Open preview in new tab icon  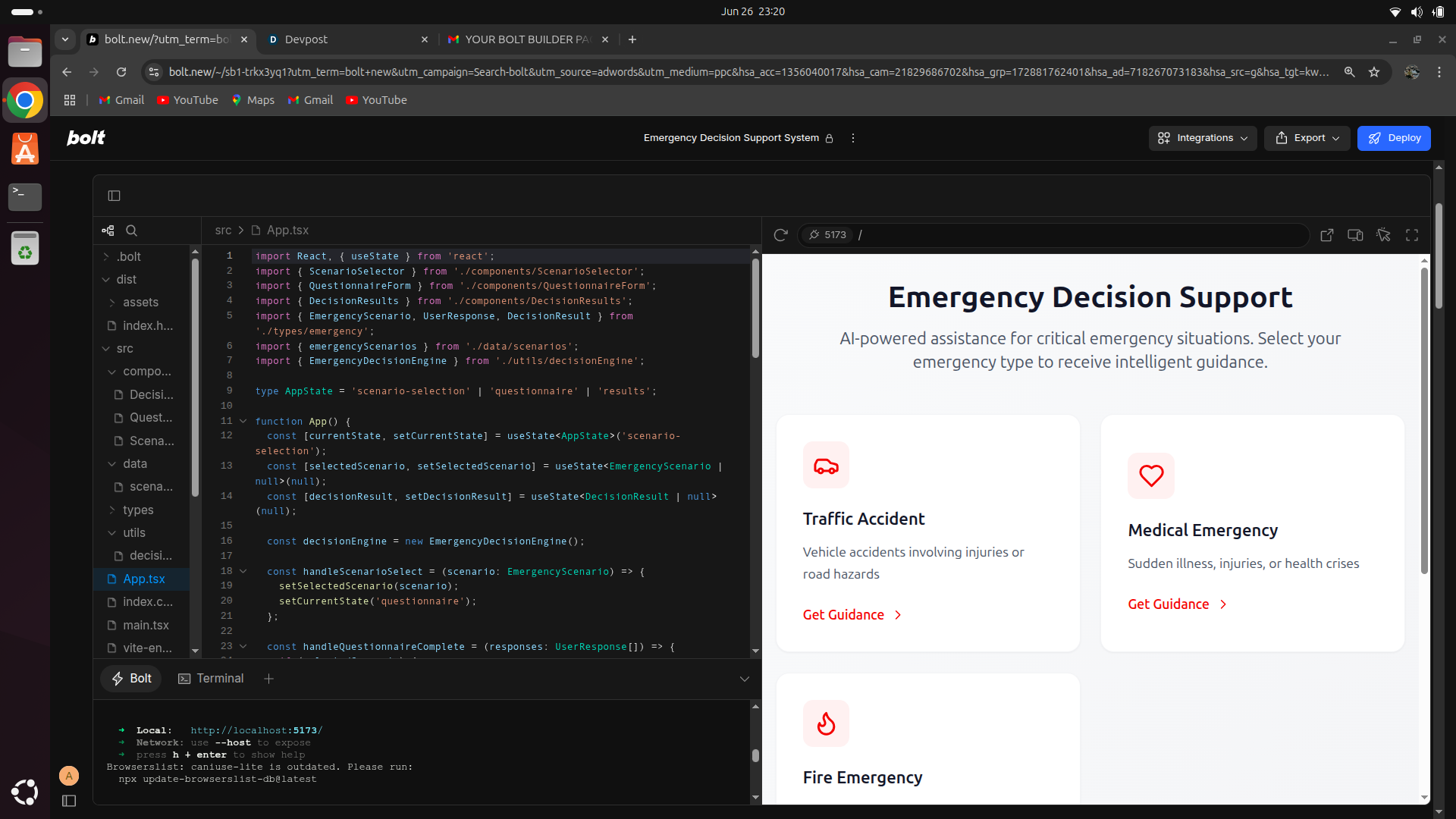pos(1326,235)
